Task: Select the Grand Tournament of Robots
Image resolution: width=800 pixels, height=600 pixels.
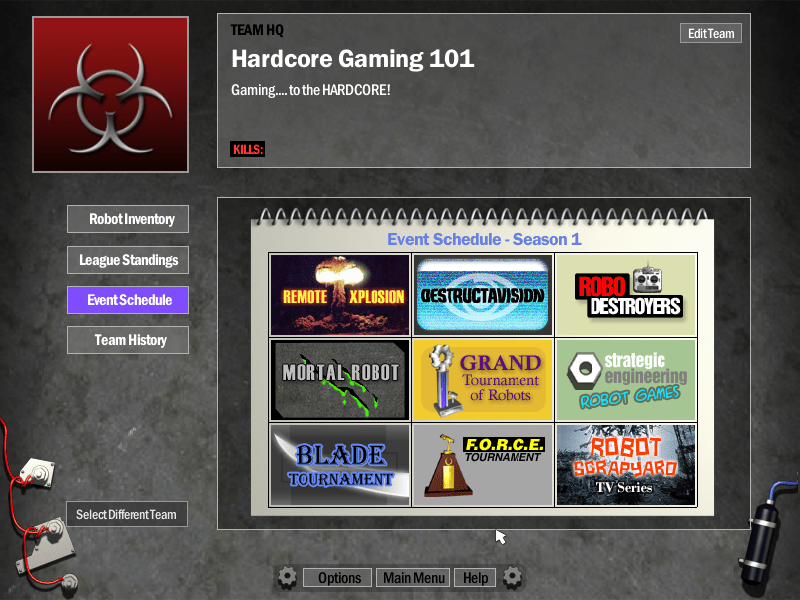Action: coord(482,380)
